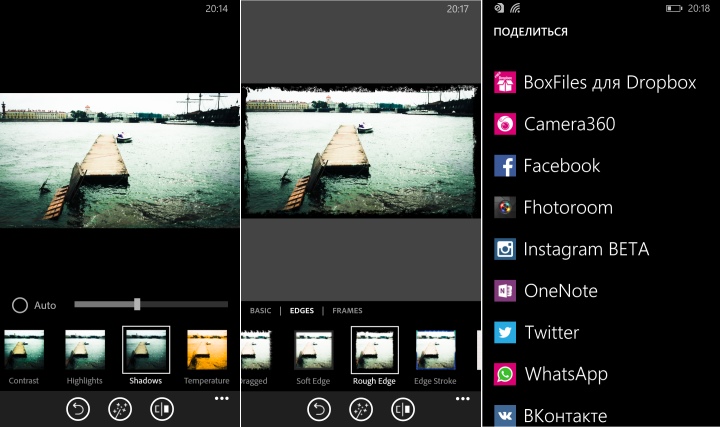The width and height of the screenshot is (720, 427).
Task: Switch to the FRAMES tab
Action: [x=347, y=311]
